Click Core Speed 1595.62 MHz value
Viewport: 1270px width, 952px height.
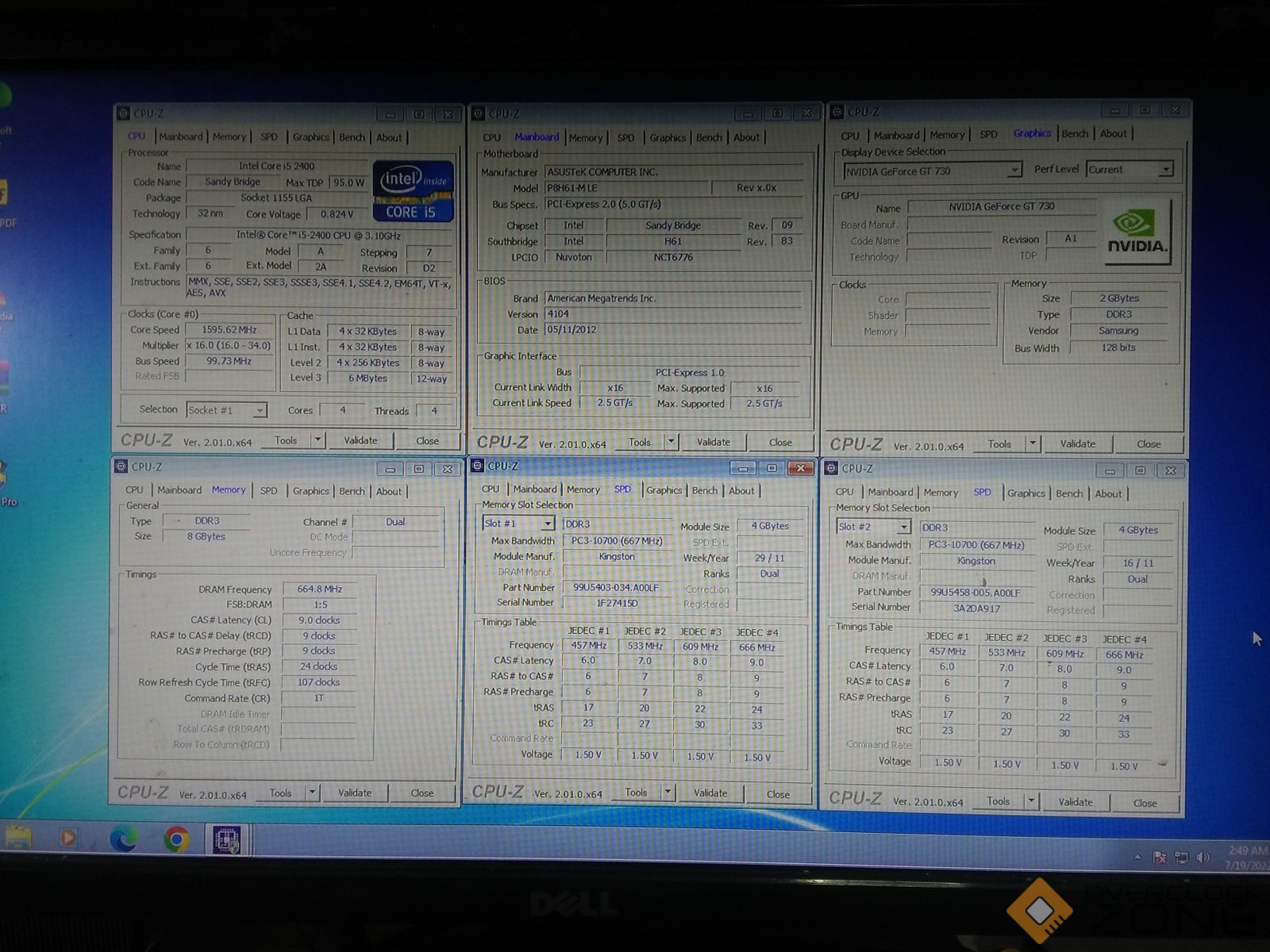pyautogui.click(x=229, y=329)
